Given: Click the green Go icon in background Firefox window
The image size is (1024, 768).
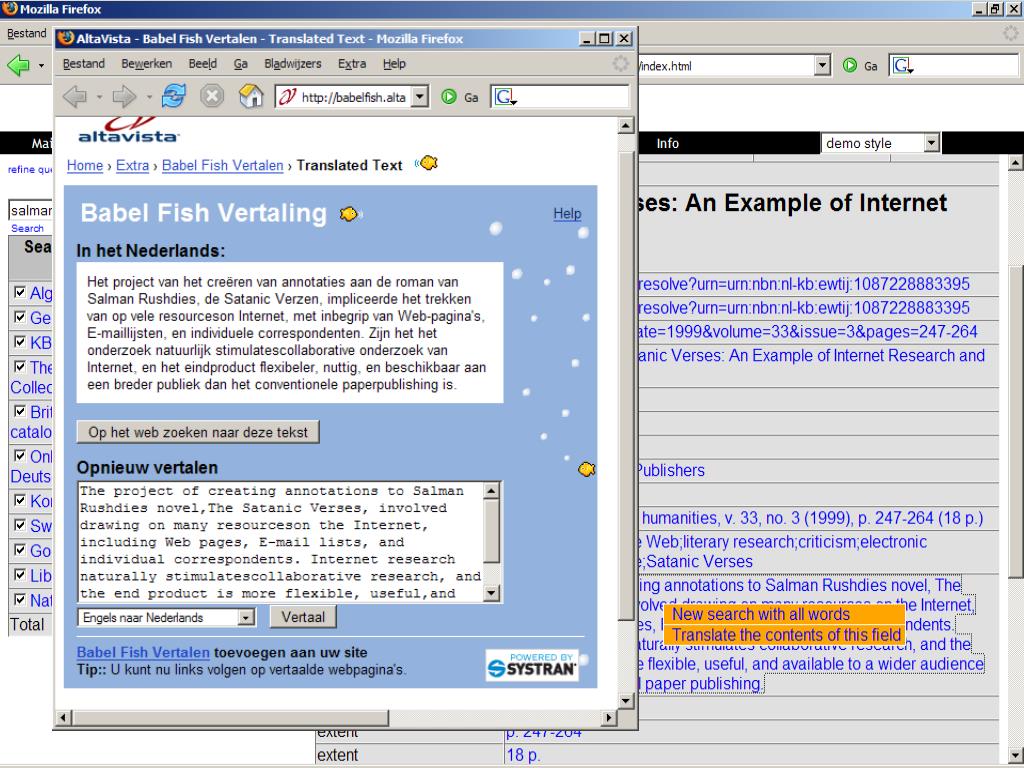Looking at the screenshot, I should (850, 65).
